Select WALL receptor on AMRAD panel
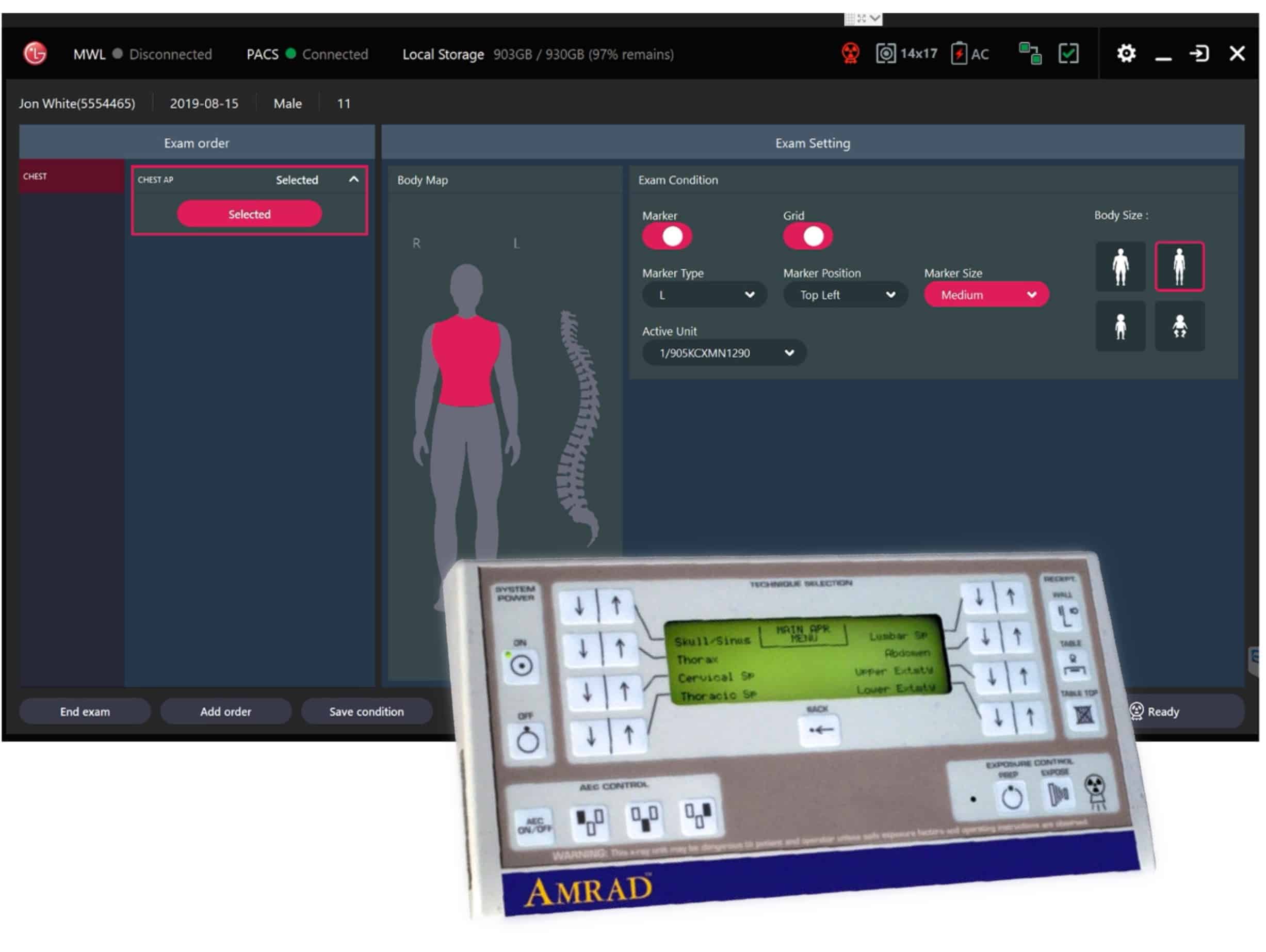 pos(1066,617)
